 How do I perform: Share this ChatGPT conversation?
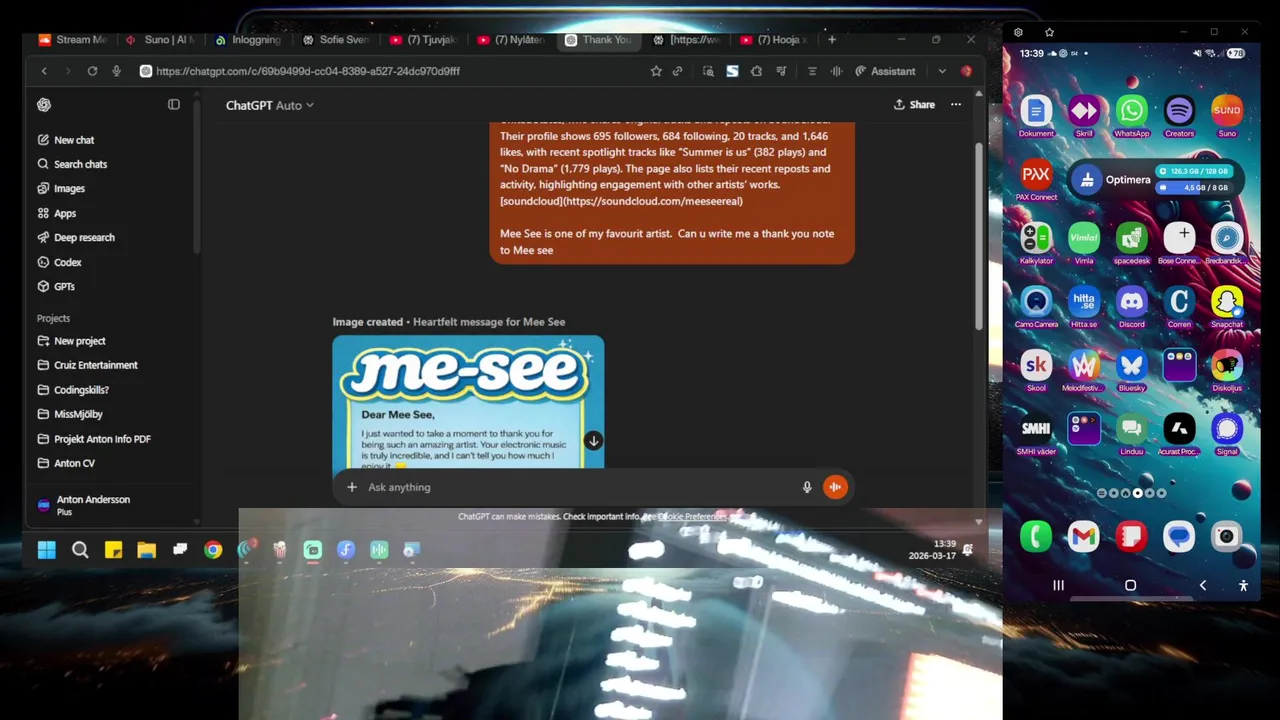click(914, 104)
